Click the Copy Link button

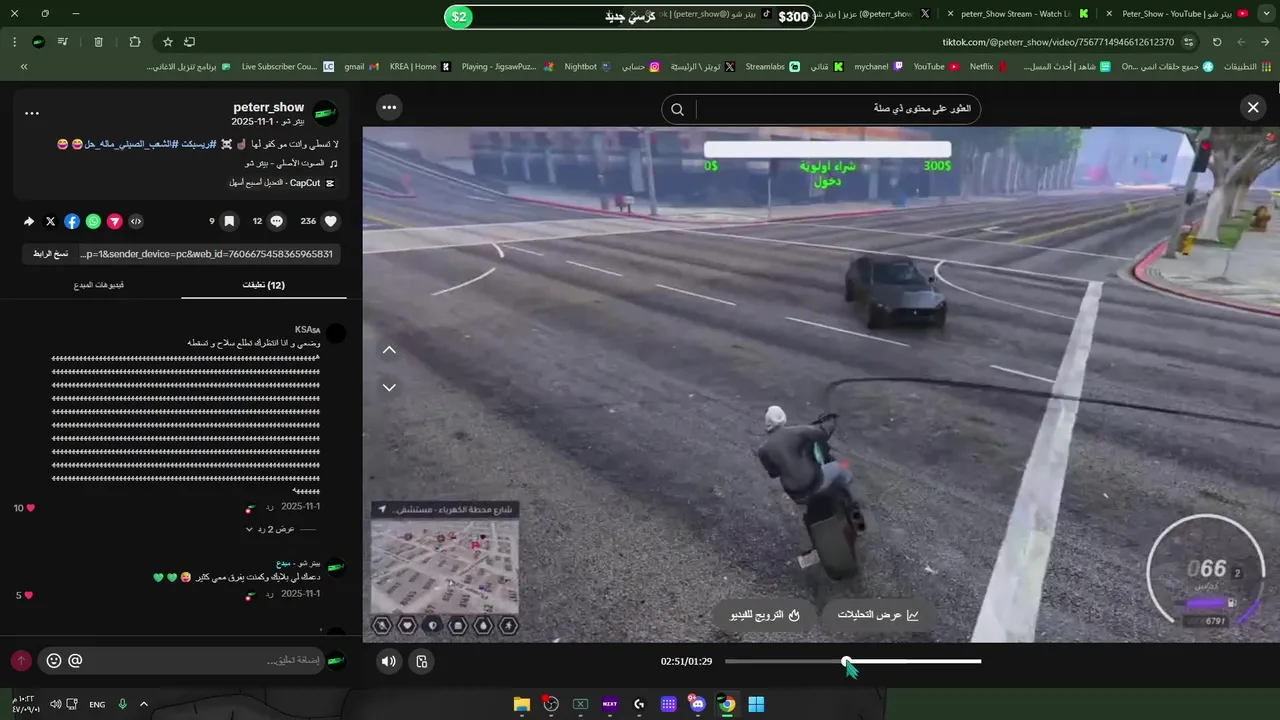click(x=50, y=254)
